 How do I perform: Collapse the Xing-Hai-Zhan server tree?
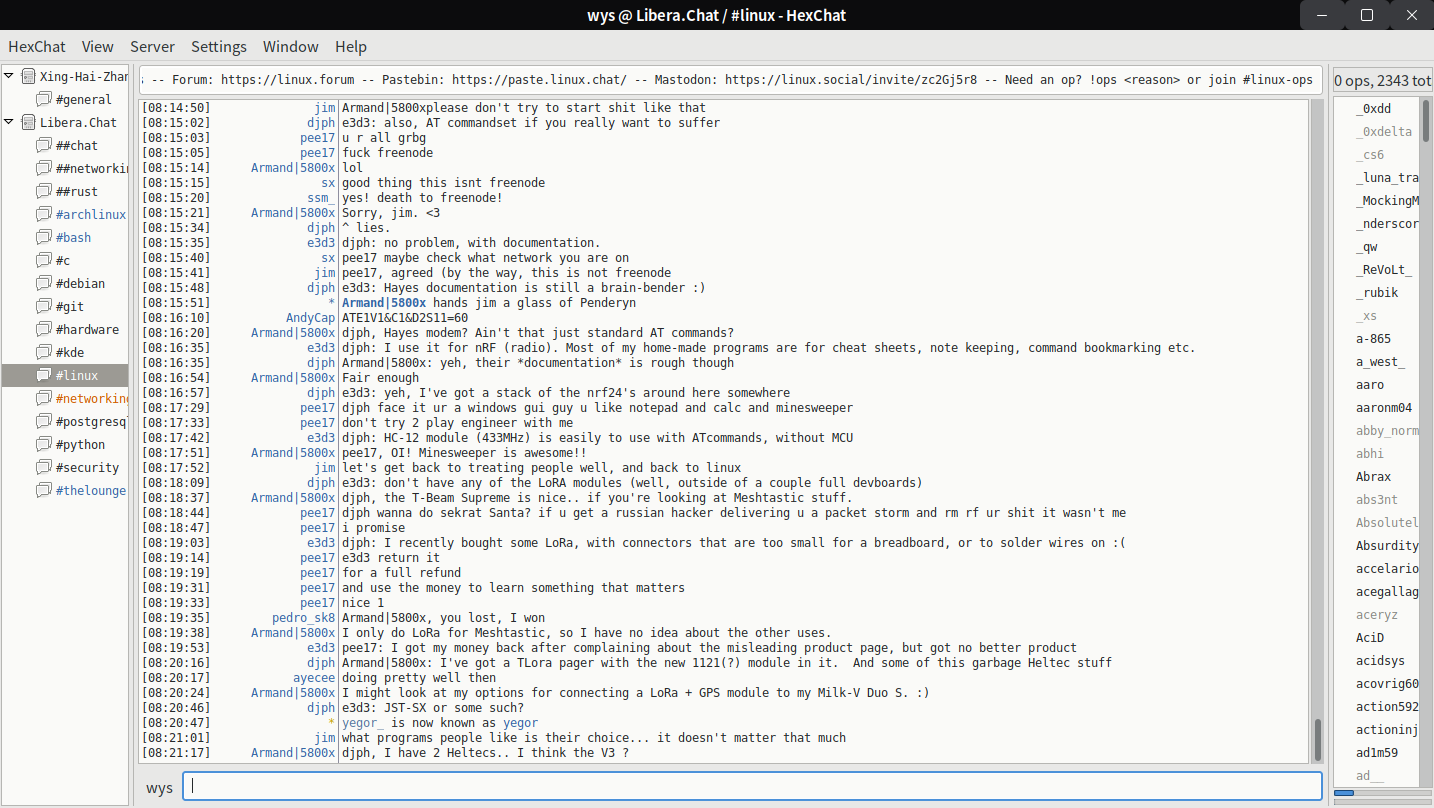point(9,76)
